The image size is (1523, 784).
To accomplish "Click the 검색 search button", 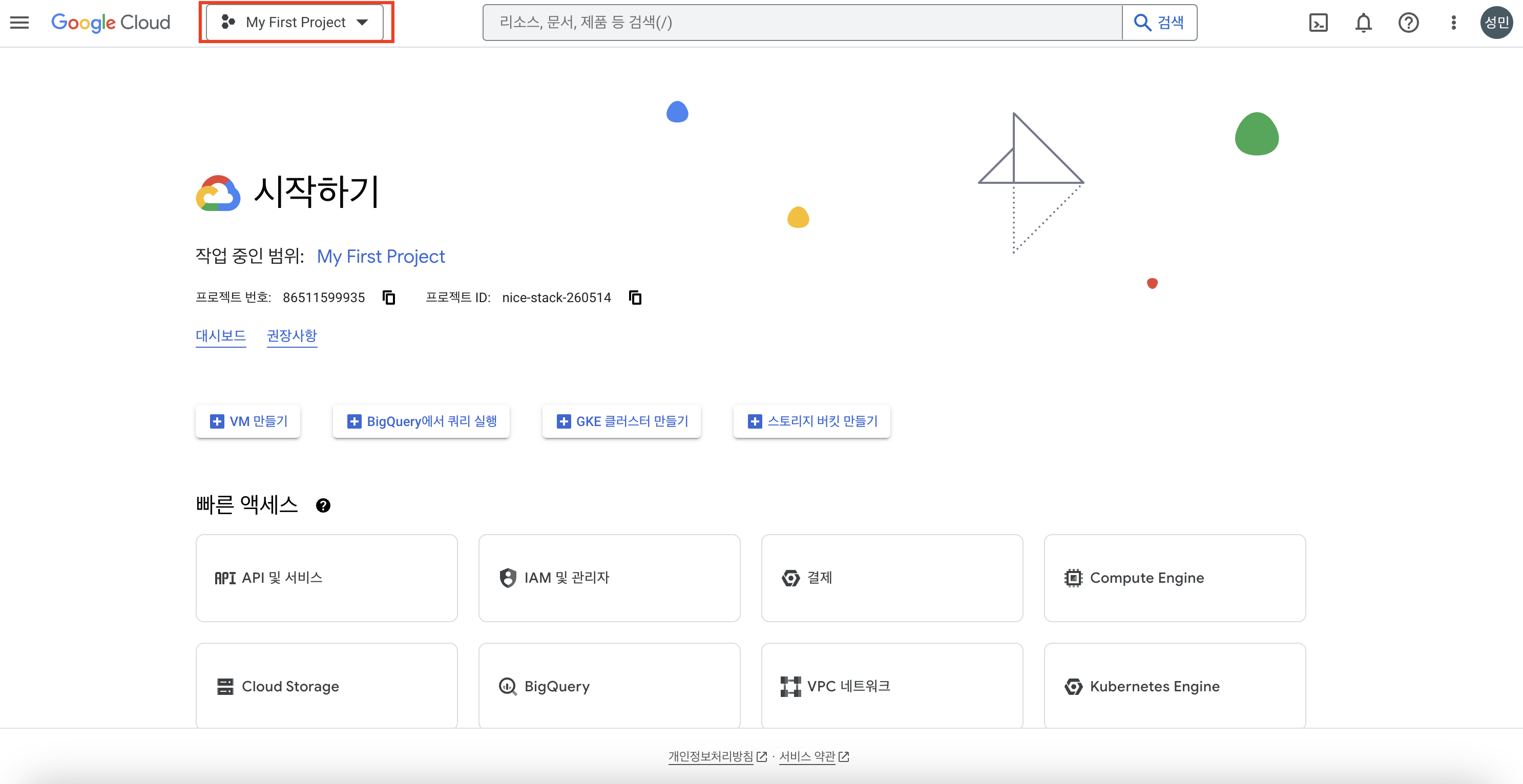I will click(x=1159, y=23).
